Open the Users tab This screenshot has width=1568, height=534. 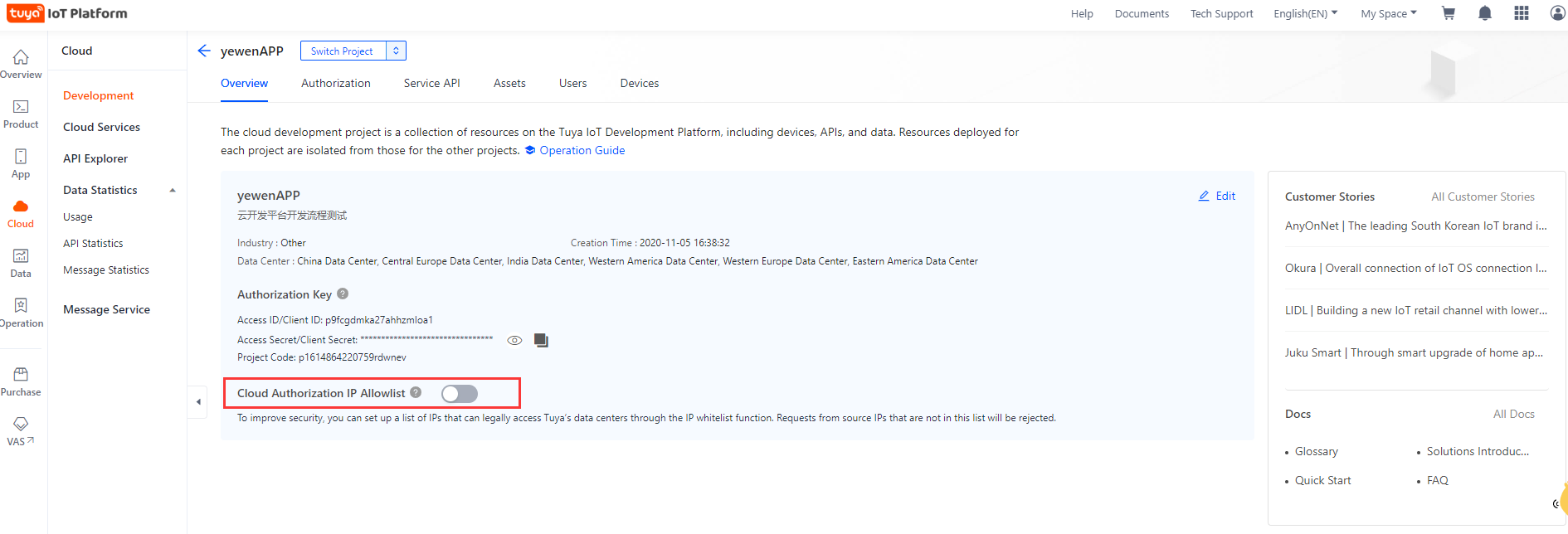pyautogui.click(x=573, y=83)
